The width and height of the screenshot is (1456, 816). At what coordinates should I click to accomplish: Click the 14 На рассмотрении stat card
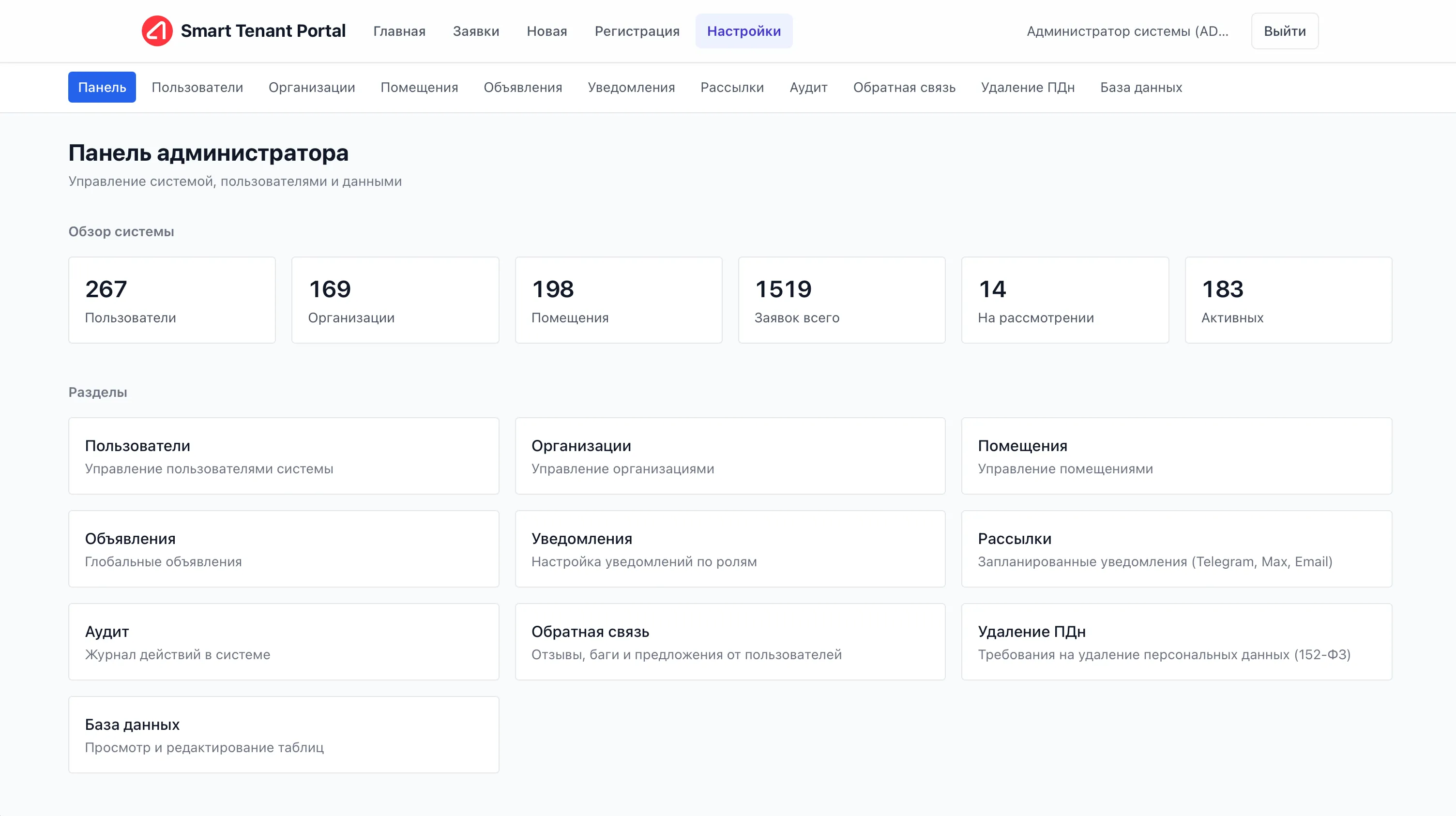[1065, 300]
